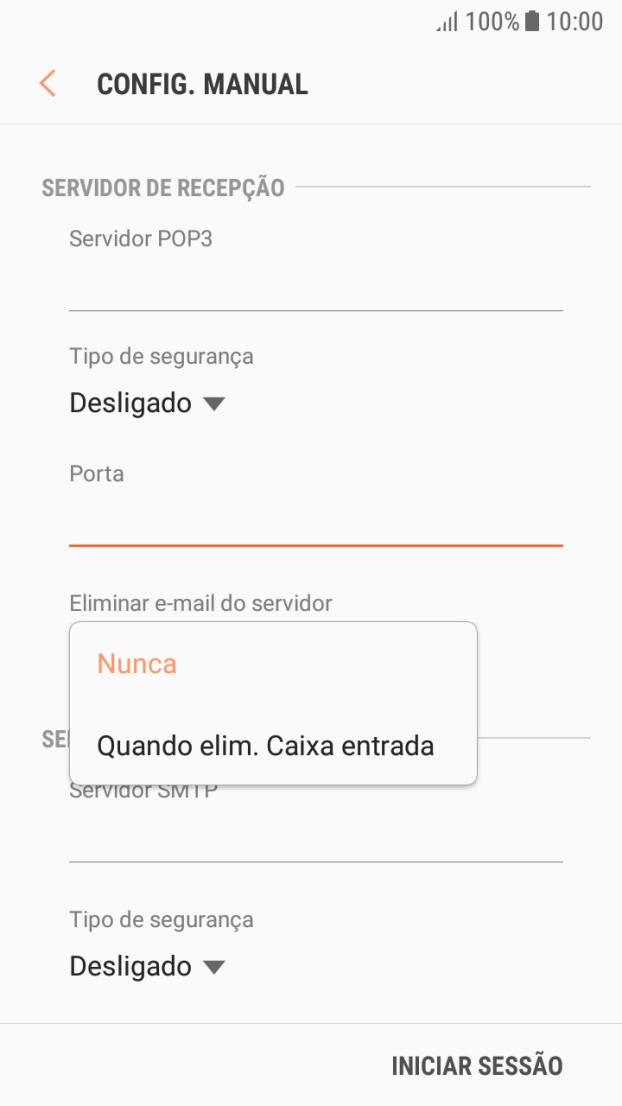The height and width of the screenshot is (1106, 622).
Task: Tap the orange chevron next to Config. Manual
Action: [x=46, y=84]
